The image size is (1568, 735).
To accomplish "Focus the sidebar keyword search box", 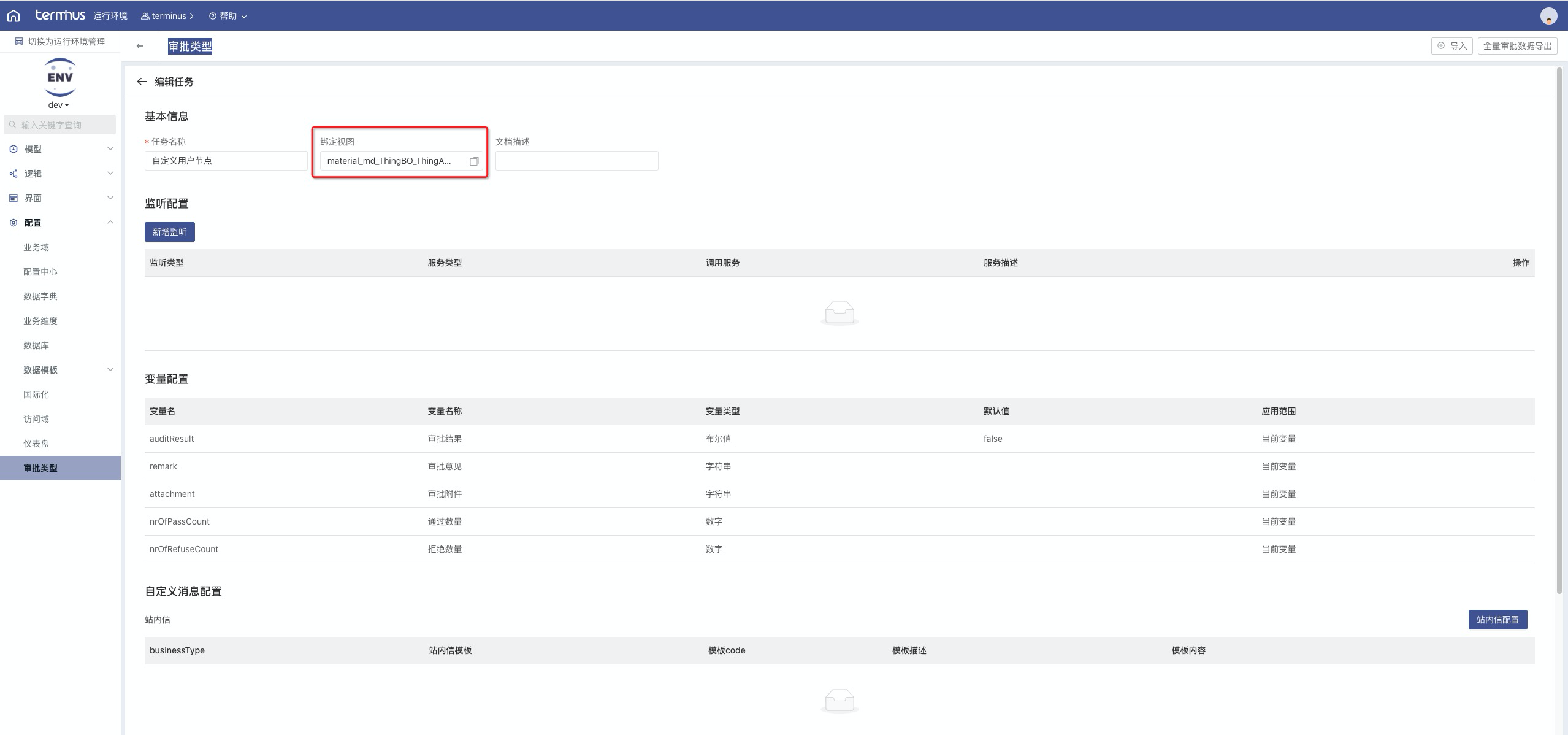I will point(59,125).
